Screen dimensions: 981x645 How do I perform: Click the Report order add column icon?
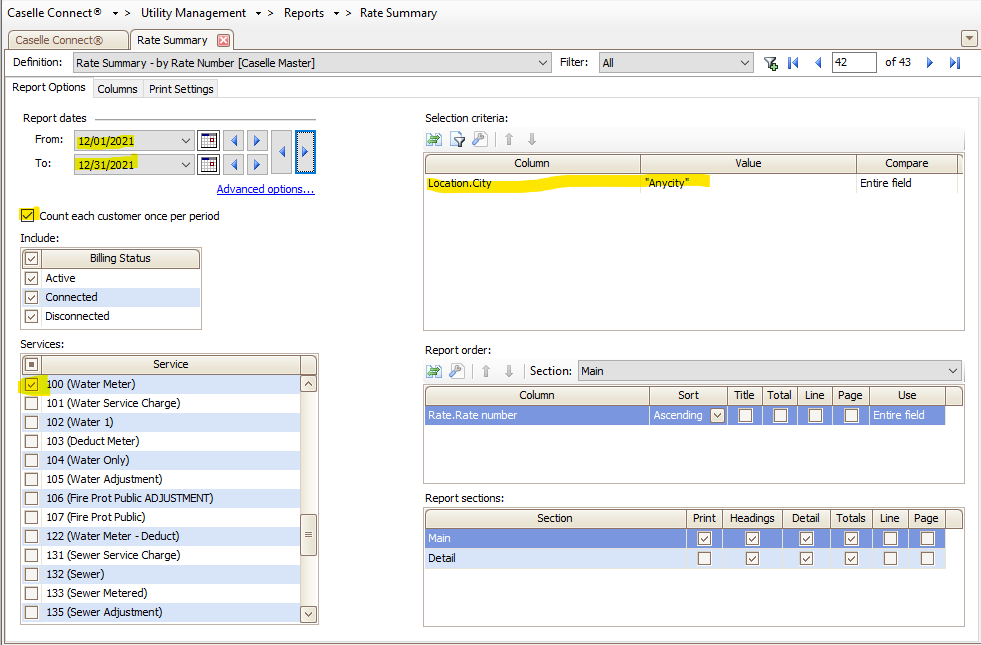click(x=434, y=371)
